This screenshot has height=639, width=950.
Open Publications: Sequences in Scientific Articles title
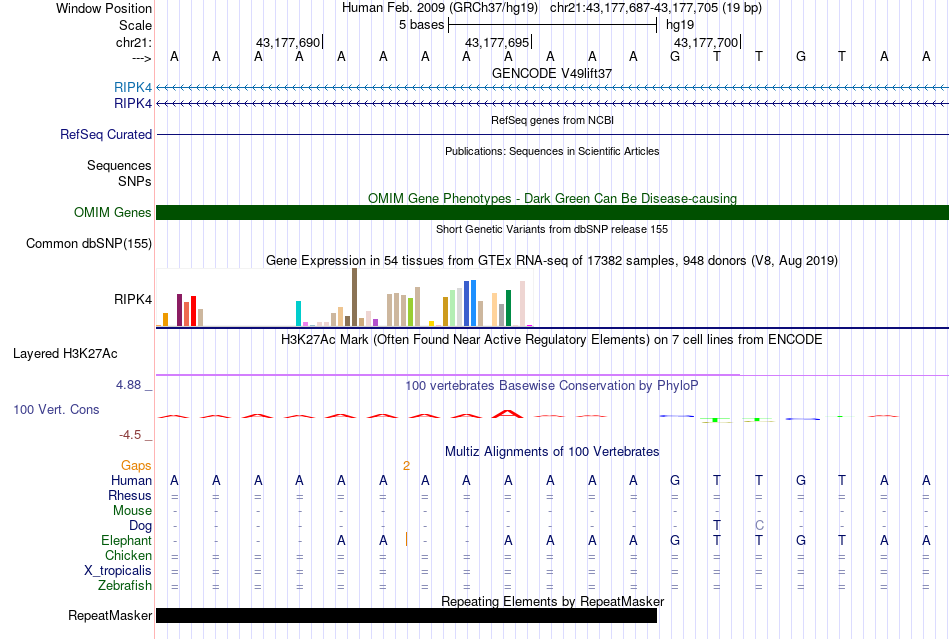tap(552, 151)
